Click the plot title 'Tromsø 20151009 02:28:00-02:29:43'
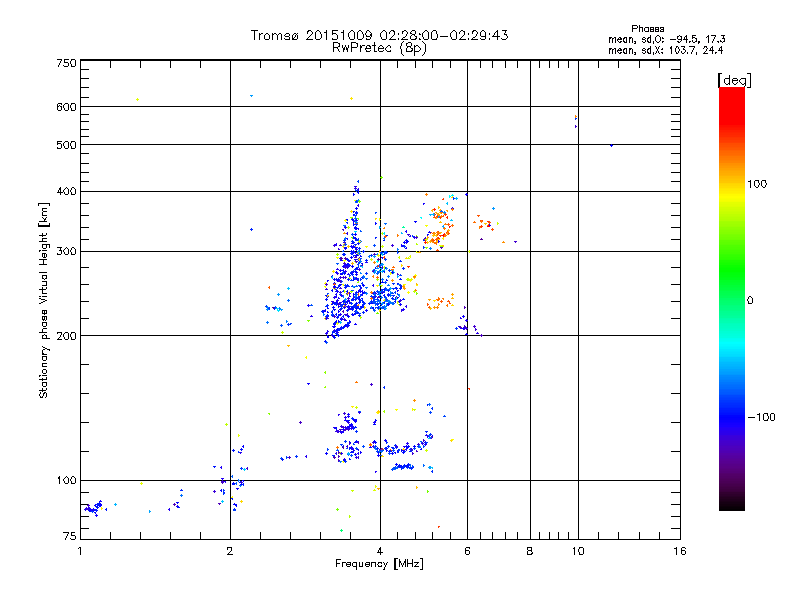The image size is (800, 600). point(379,35)
